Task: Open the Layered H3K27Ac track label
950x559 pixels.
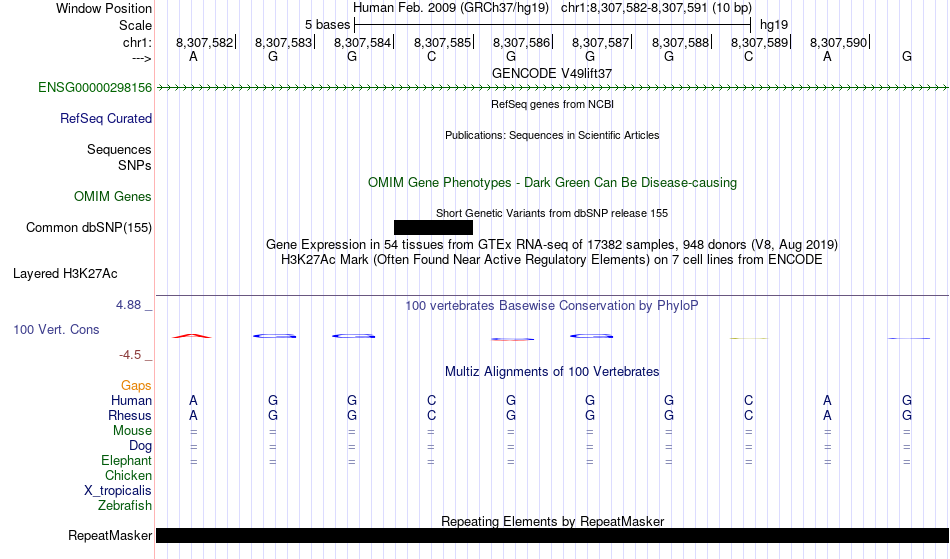Action: point(65,274)
